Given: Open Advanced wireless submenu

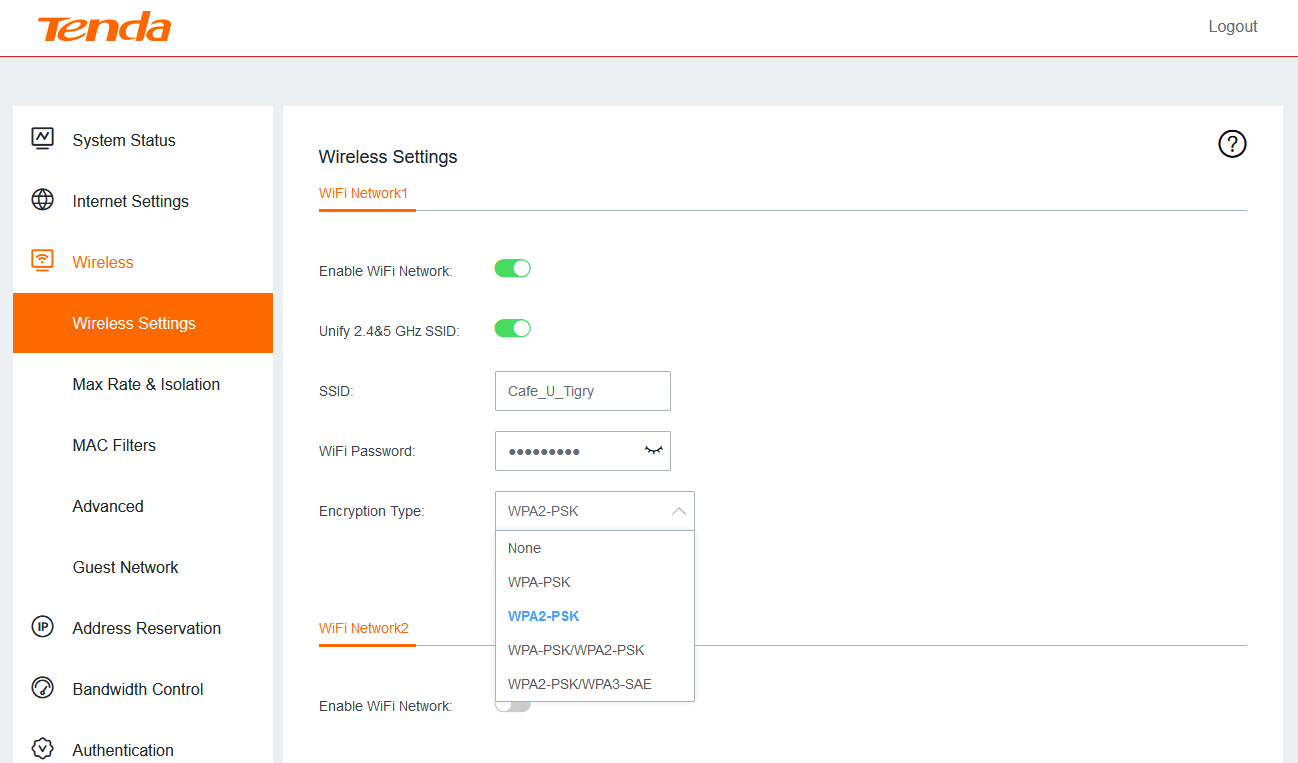Looking at the screenshot, I should [143, 506].
